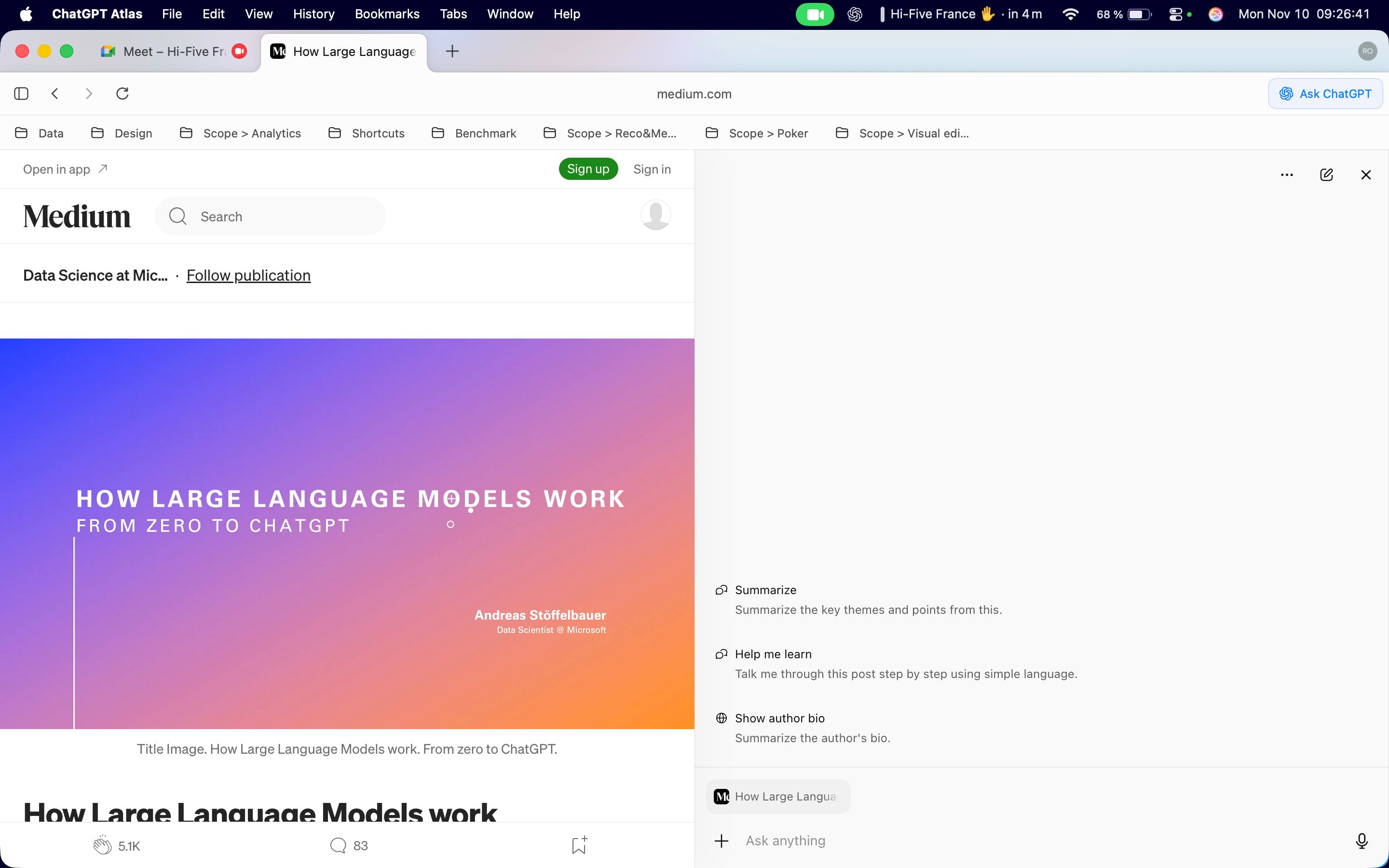Start a new chat with the compose icon
Screen dimensions: 1389x868
click(x=1326, y=175)
